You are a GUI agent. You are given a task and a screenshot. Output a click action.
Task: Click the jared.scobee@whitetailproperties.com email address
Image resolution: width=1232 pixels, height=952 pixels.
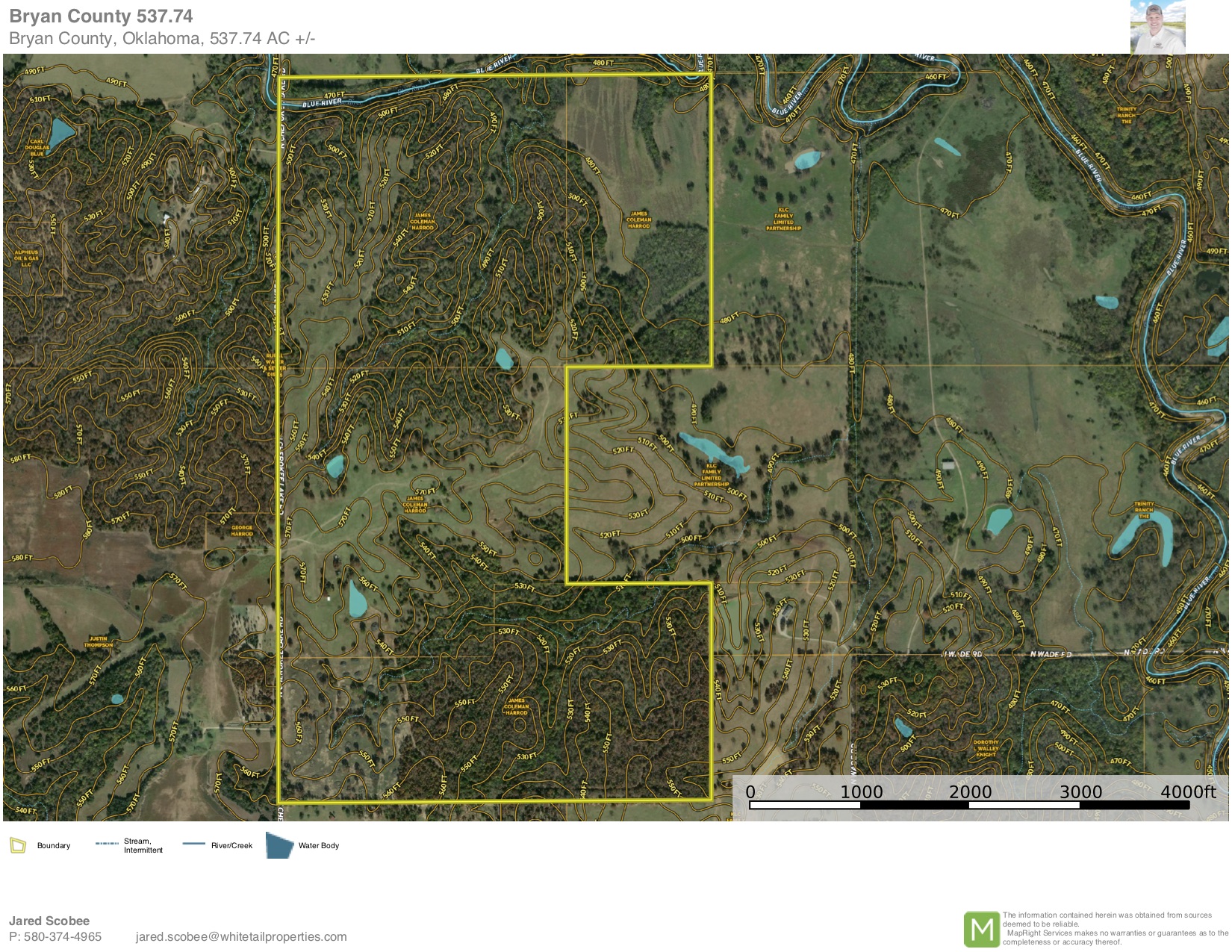(x=241, y=936)
